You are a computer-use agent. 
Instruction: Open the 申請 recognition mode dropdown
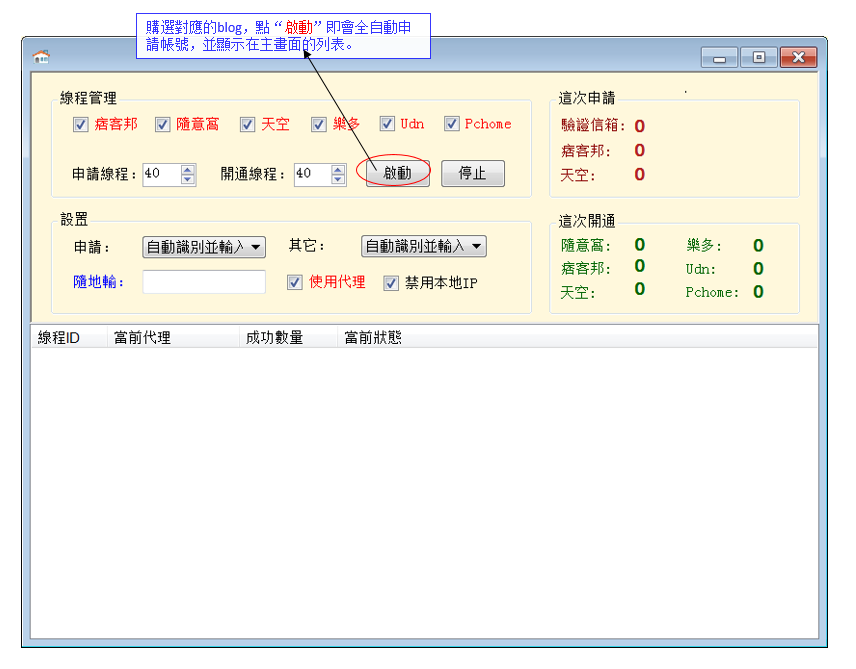204,247
